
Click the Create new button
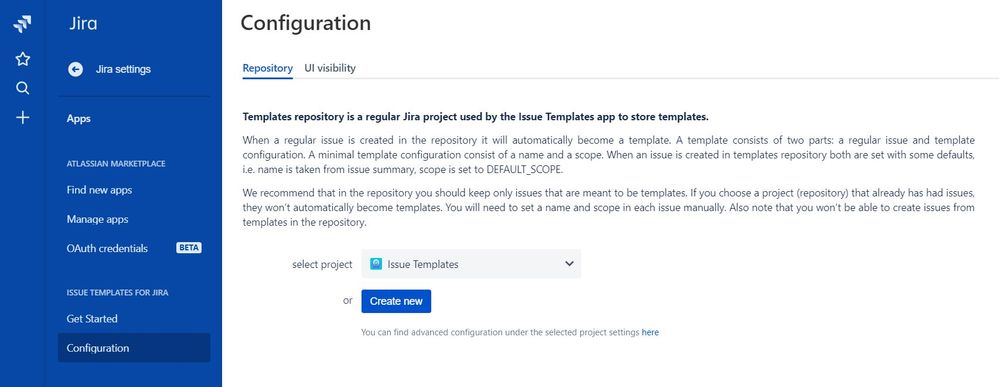396,301
